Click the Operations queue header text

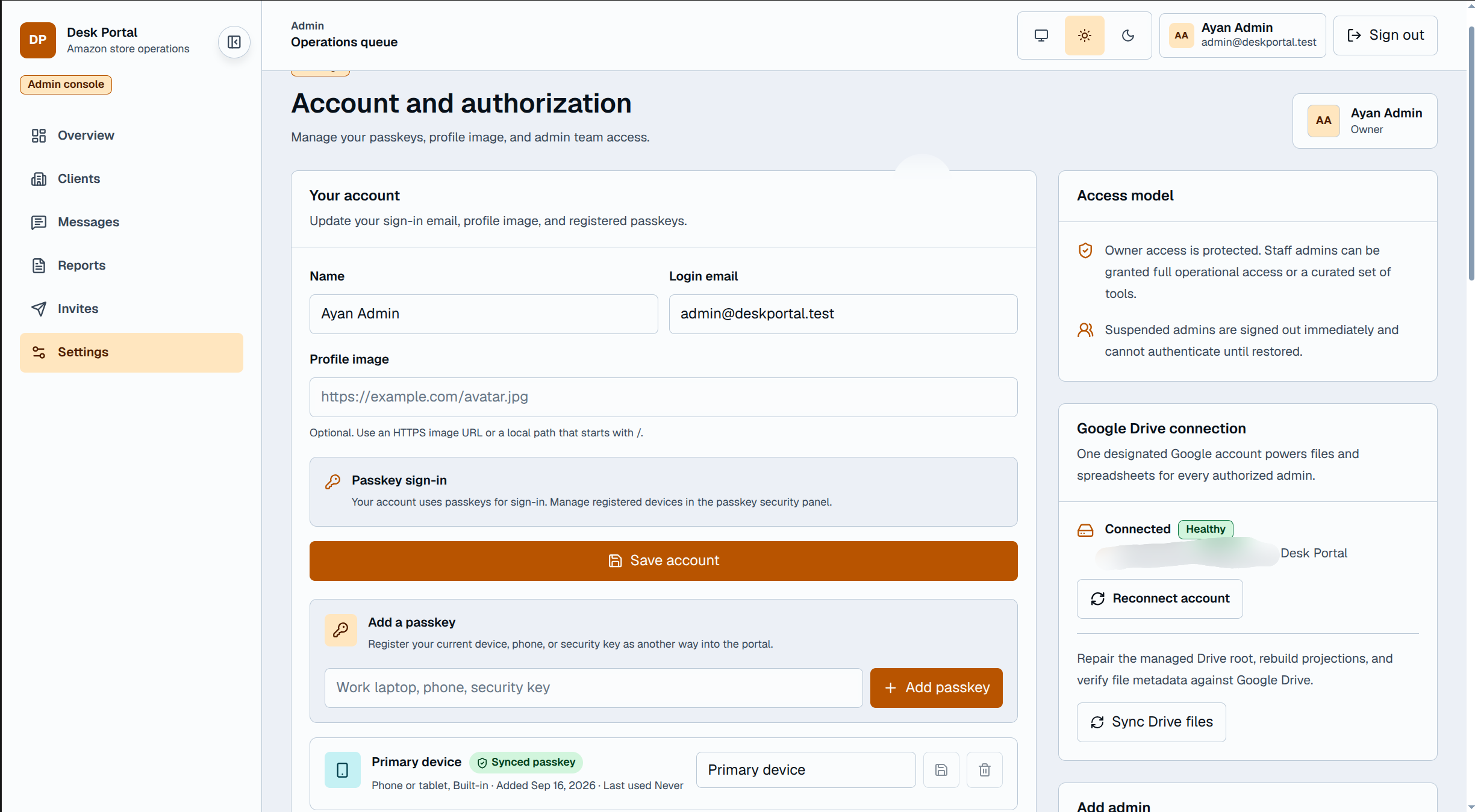[x=344, y=42]
